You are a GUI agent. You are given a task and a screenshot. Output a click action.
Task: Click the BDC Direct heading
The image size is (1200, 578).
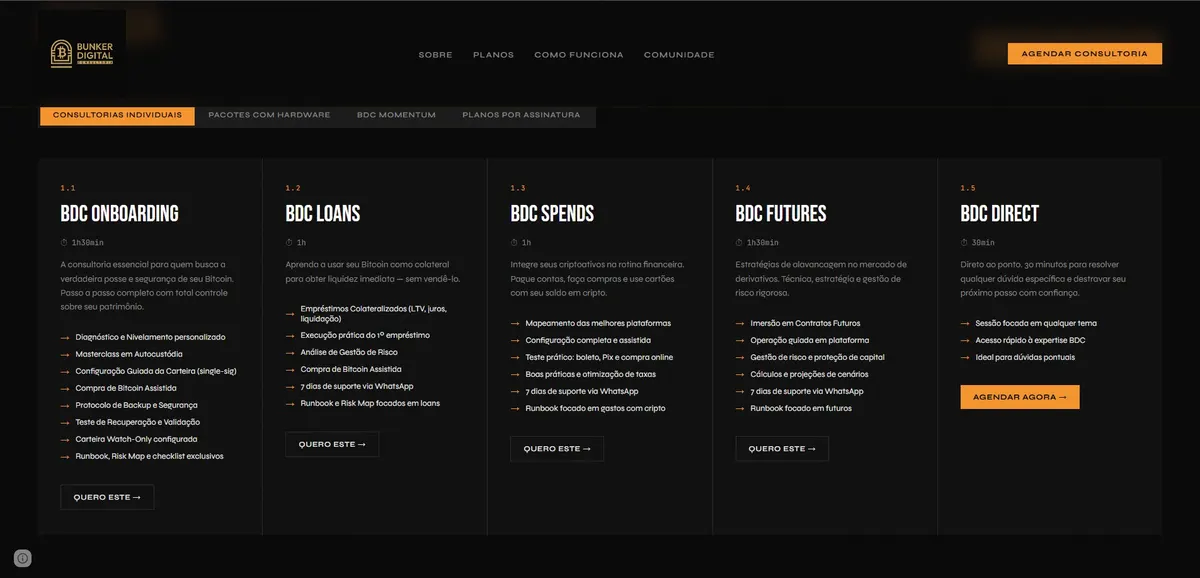(999, 213)
